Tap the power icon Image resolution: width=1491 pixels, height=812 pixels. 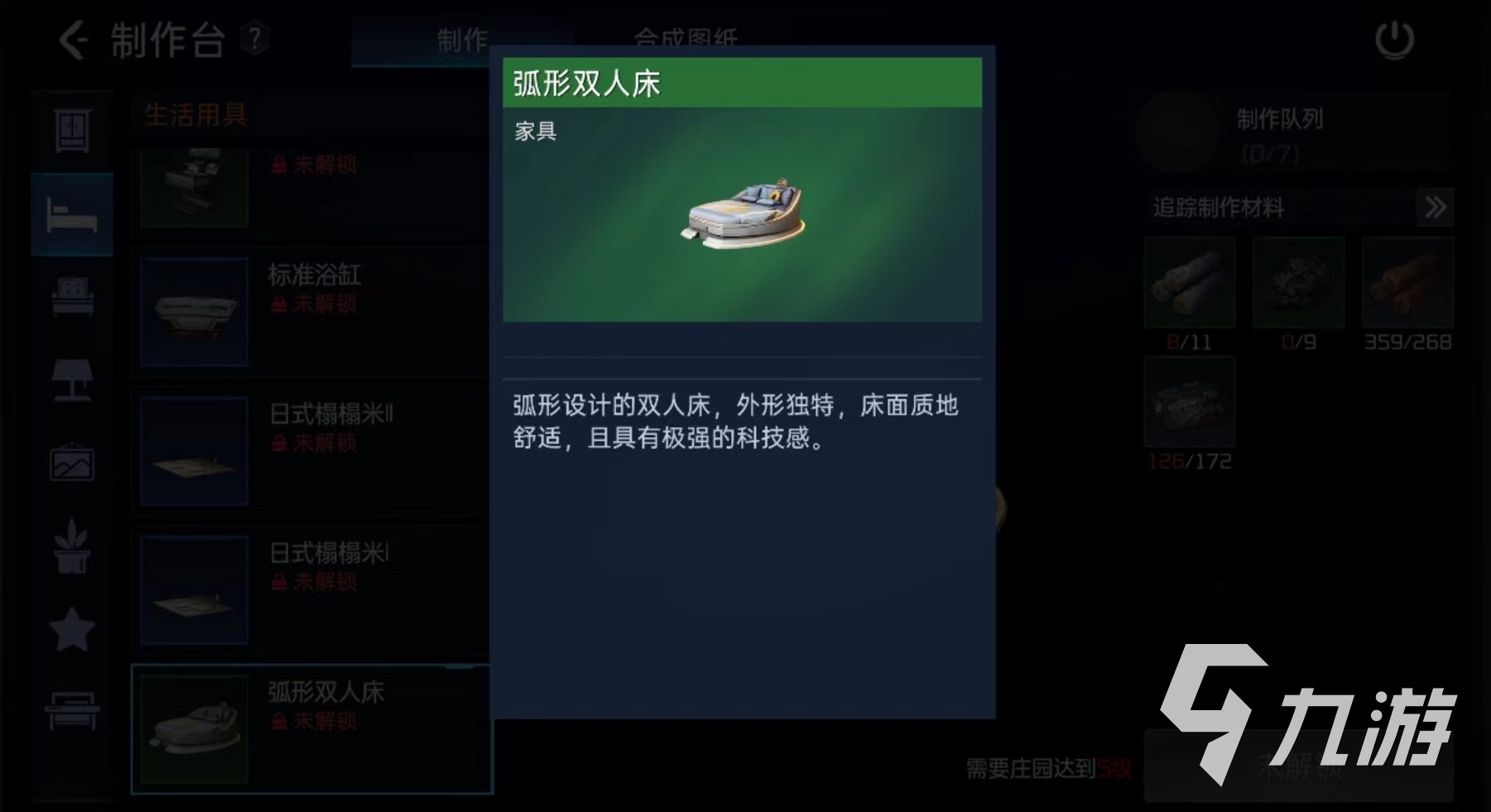coord(1394,40)
